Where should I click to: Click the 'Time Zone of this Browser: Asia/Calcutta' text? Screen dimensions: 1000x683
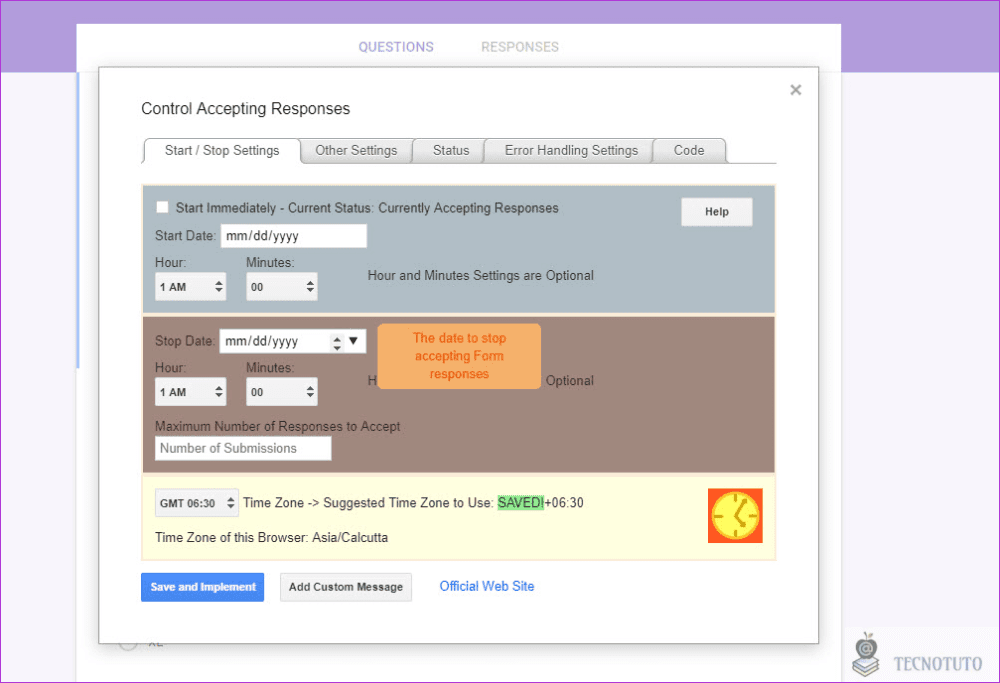coord(271,538)
